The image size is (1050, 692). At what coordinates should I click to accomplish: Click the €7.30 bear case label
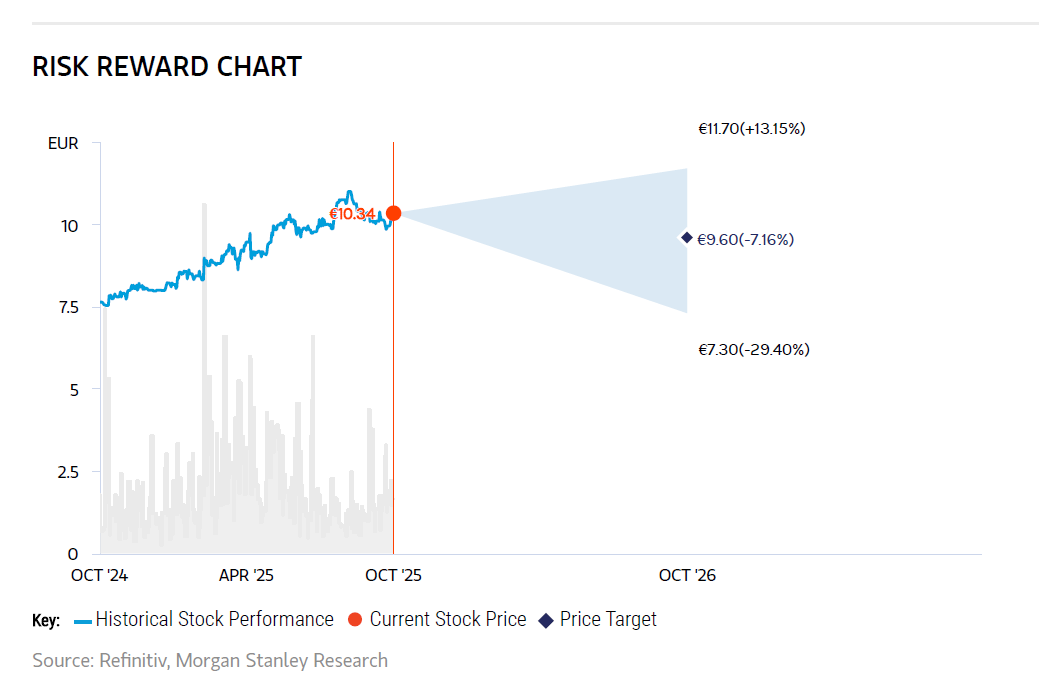pos(753,350)
